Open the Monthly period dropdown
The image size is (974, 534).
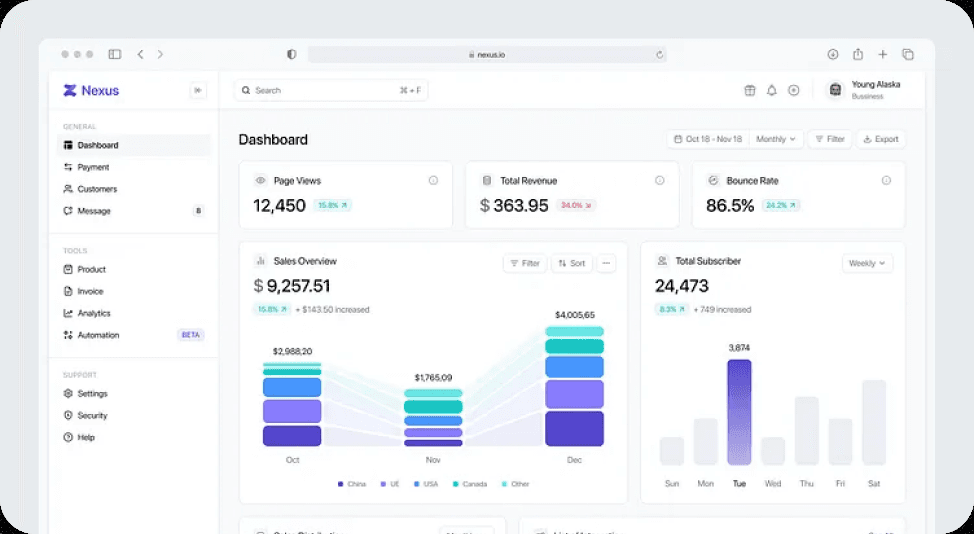click(x=776, y=139)
